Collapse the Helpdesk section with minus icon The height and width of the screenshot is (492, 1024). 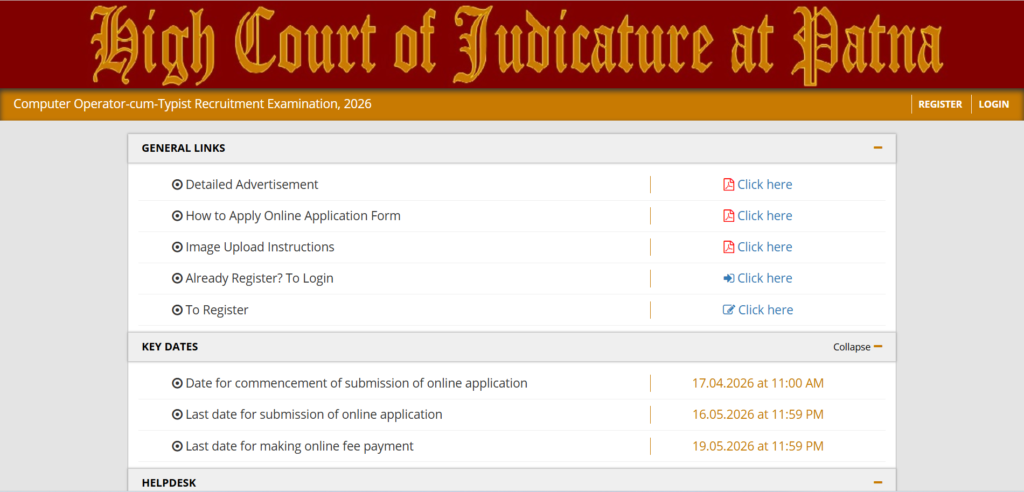[x=878, y=483]
